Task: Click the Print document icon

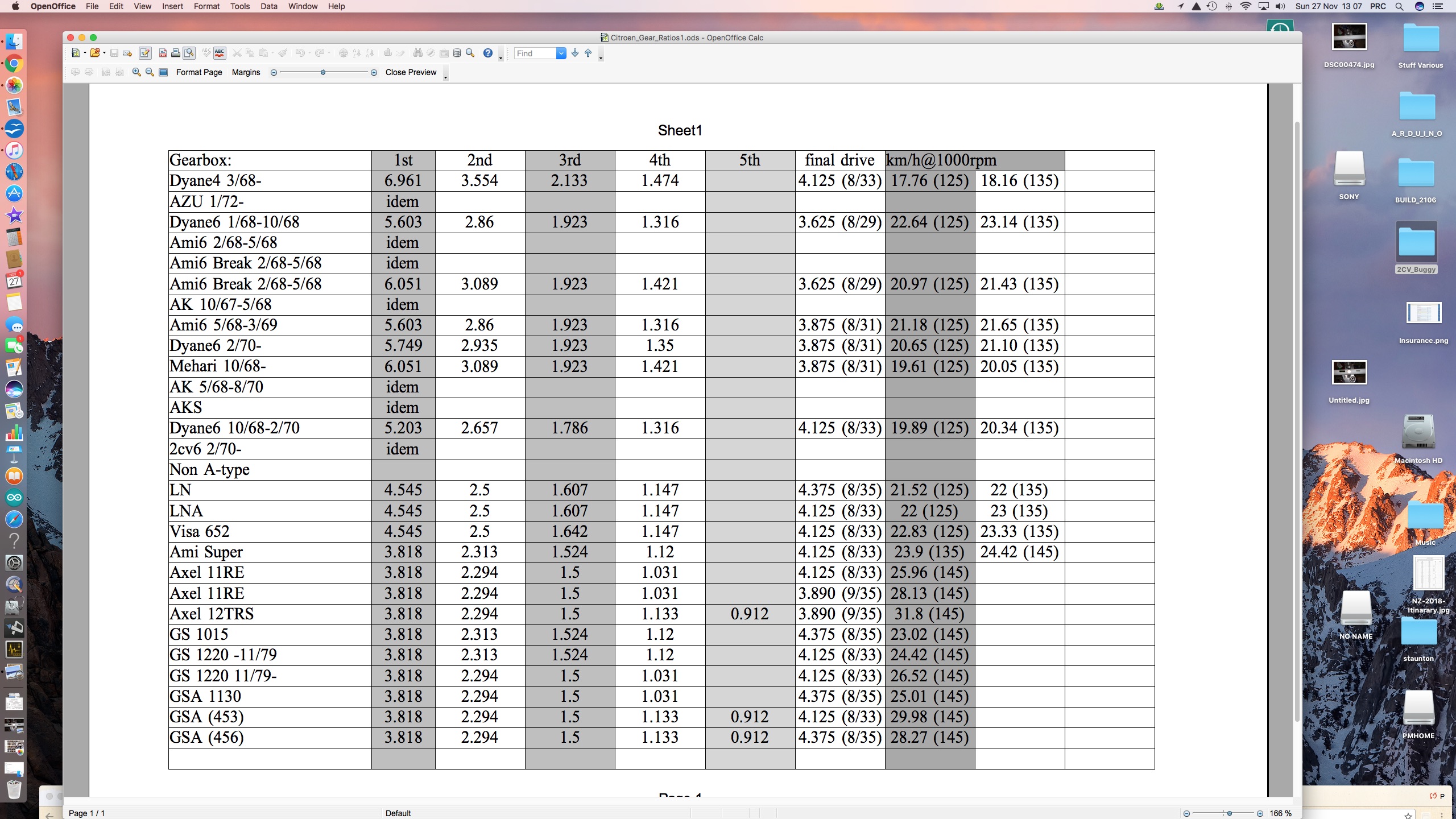Action: [176, 53]
